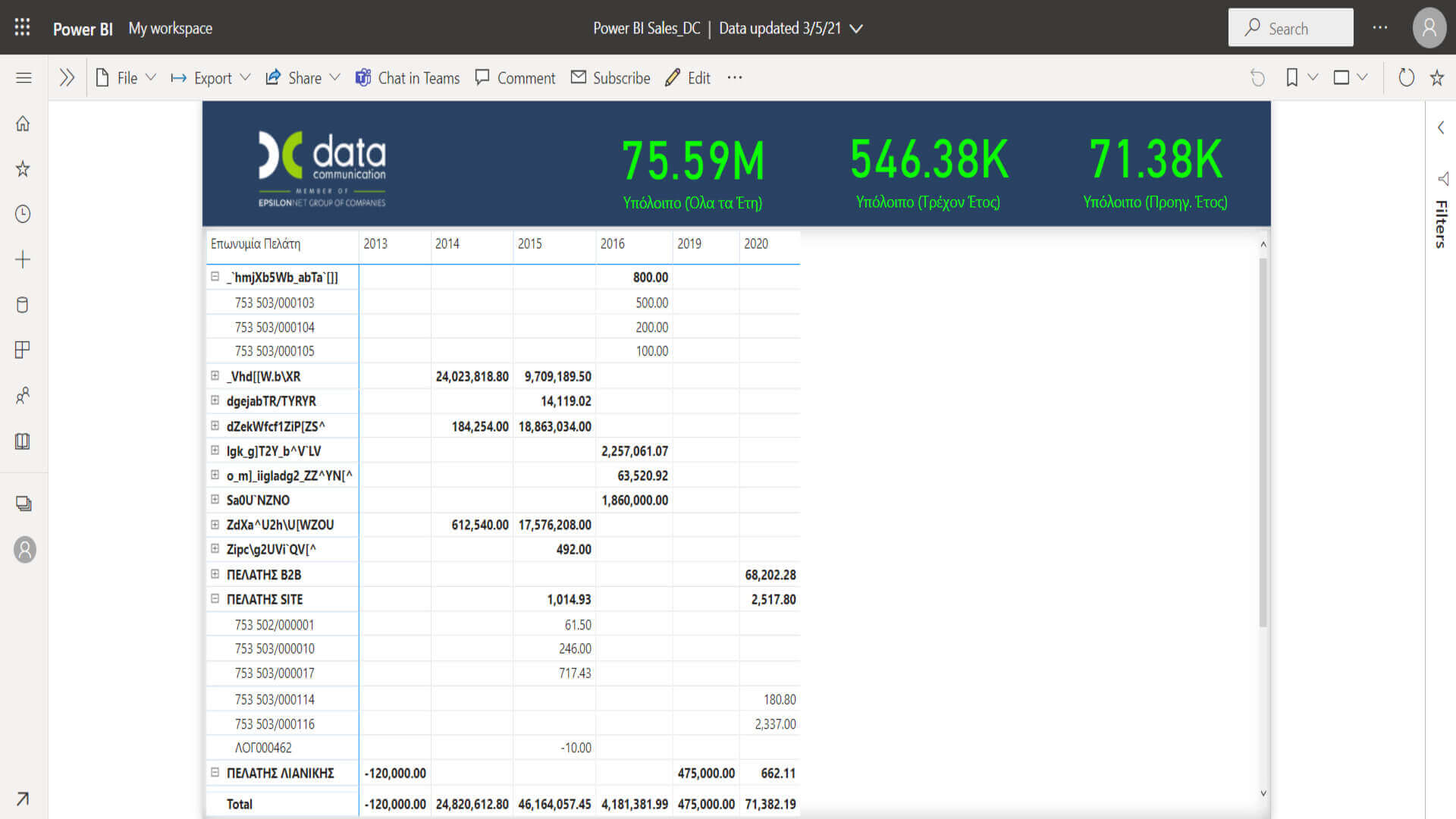Click the 2015 column header
The image size is (1456, 819).
pos(529,243)
